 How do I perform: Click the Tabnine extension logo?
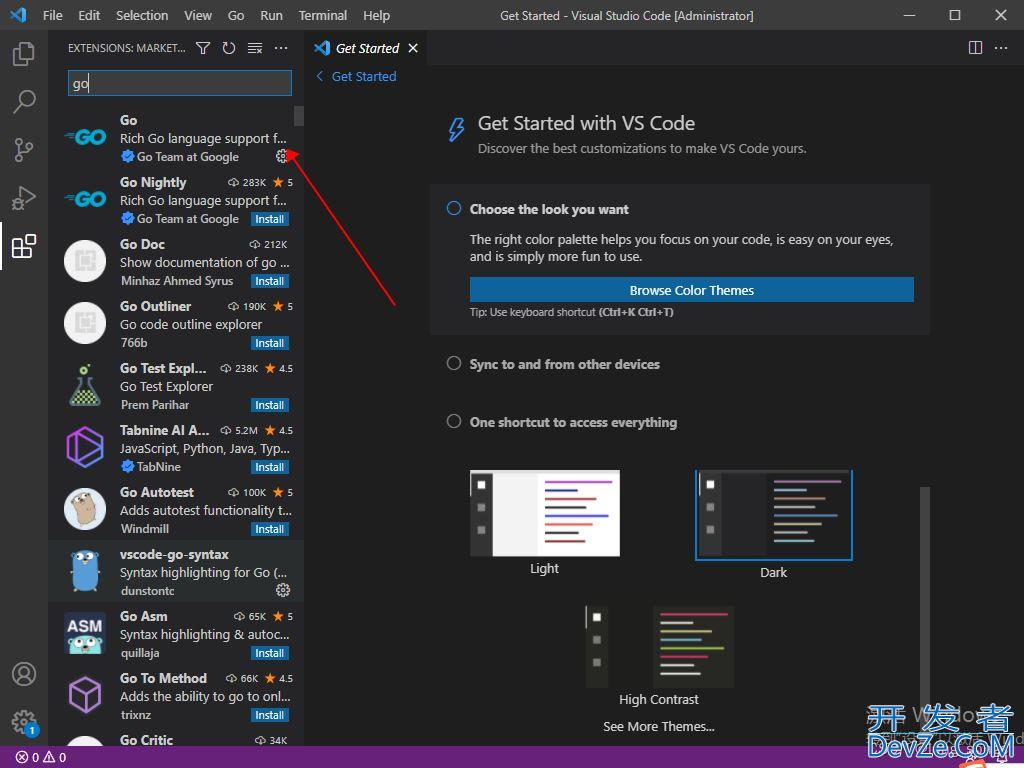point(85,447)
